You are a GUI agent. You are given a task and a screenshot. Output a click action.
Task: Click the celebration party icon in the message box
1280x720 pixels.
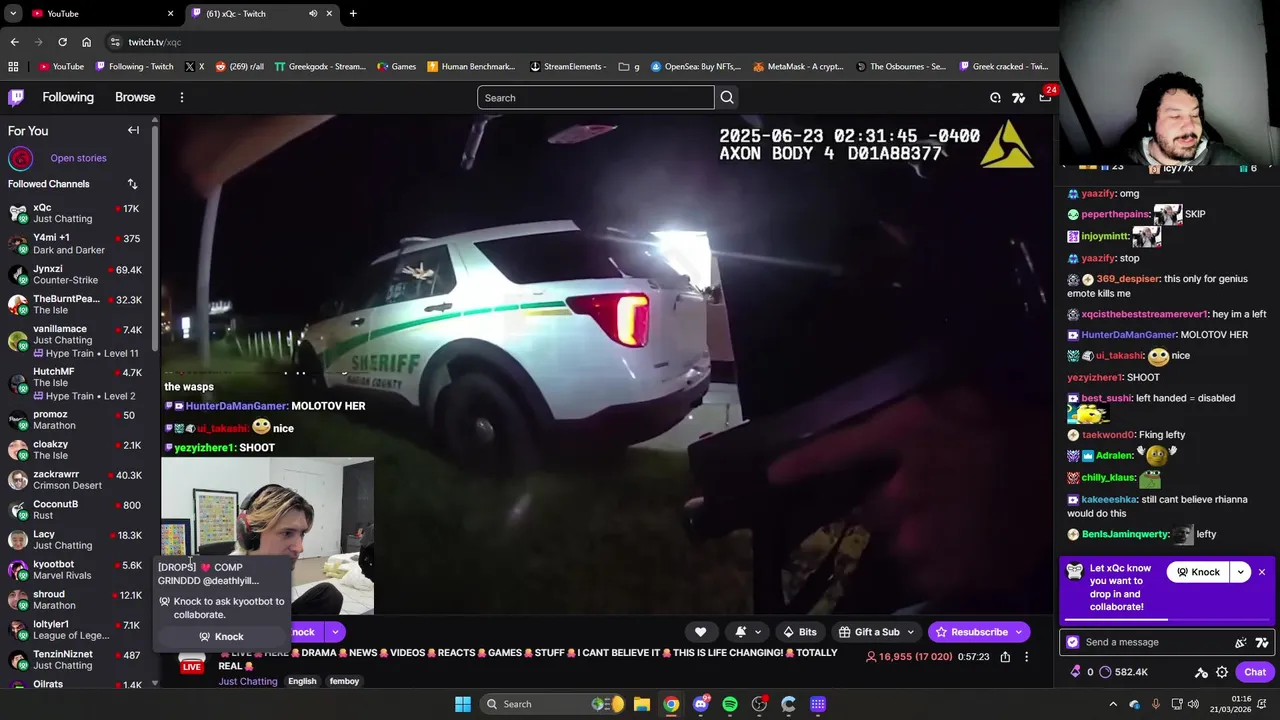coord(1241,642)
